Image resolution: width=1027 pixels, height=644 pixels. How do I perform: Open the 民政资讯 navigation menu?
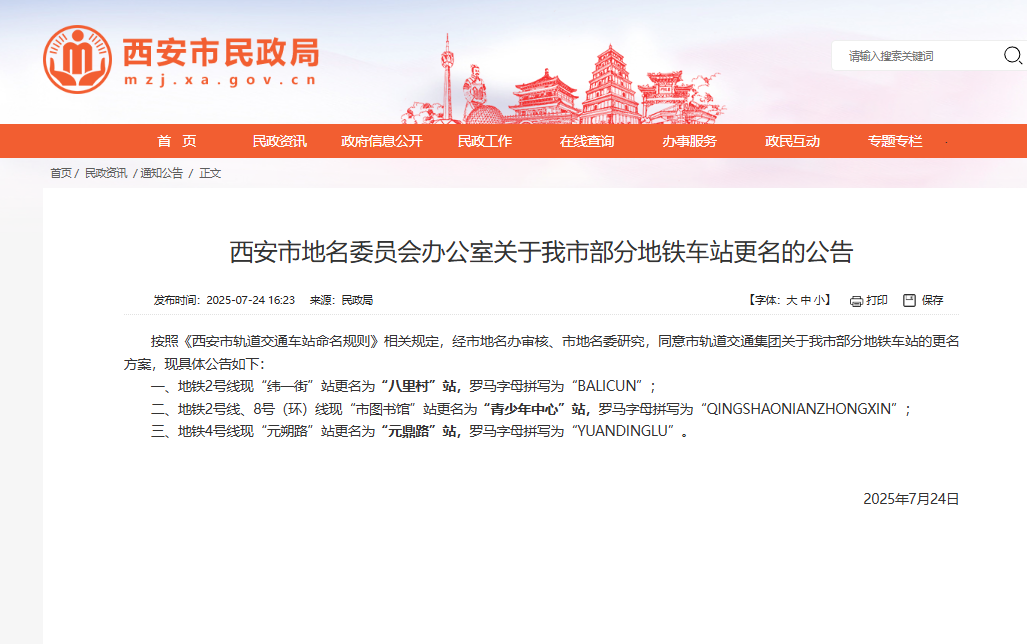coord(279,141)
